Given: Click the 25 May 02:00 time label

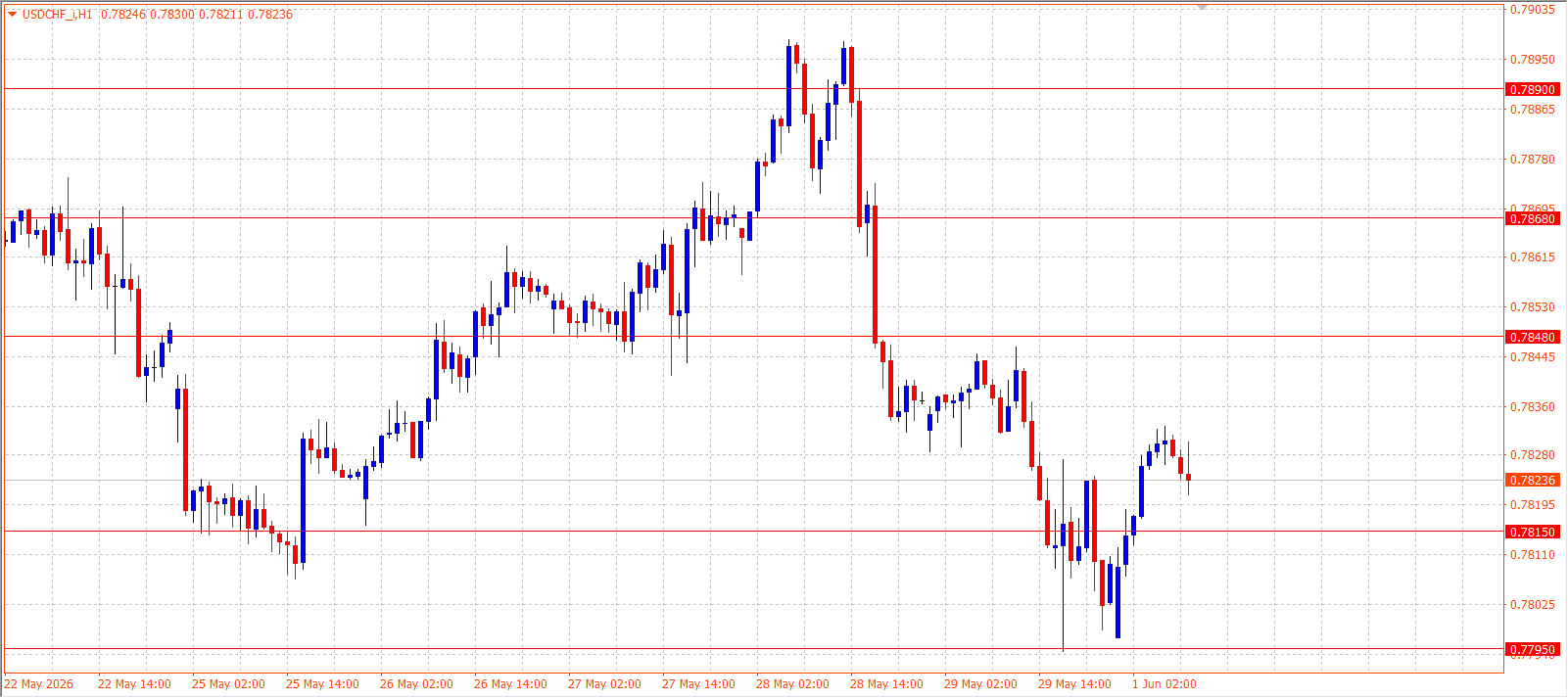Looking at the screenshot, I should point(228,684).
